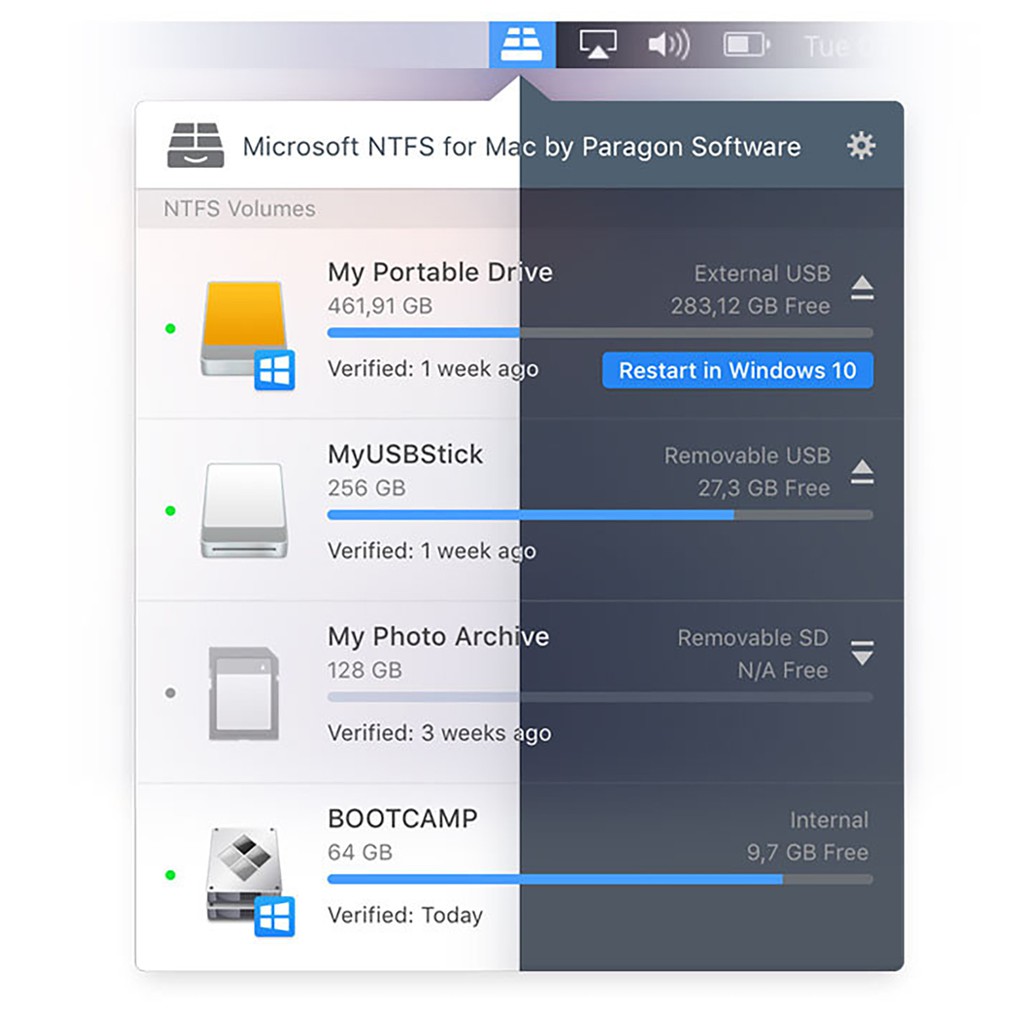Eject My Portable Drive
This screenshot has width=1024, height=1024.
[862, 287]
